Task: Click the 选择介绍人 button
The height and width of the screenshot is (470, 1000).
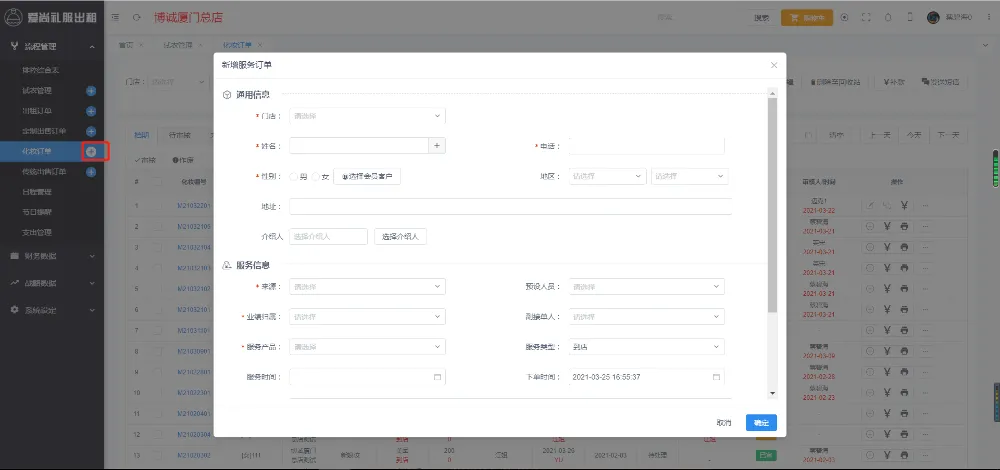Action: click(x=401, y=237)
